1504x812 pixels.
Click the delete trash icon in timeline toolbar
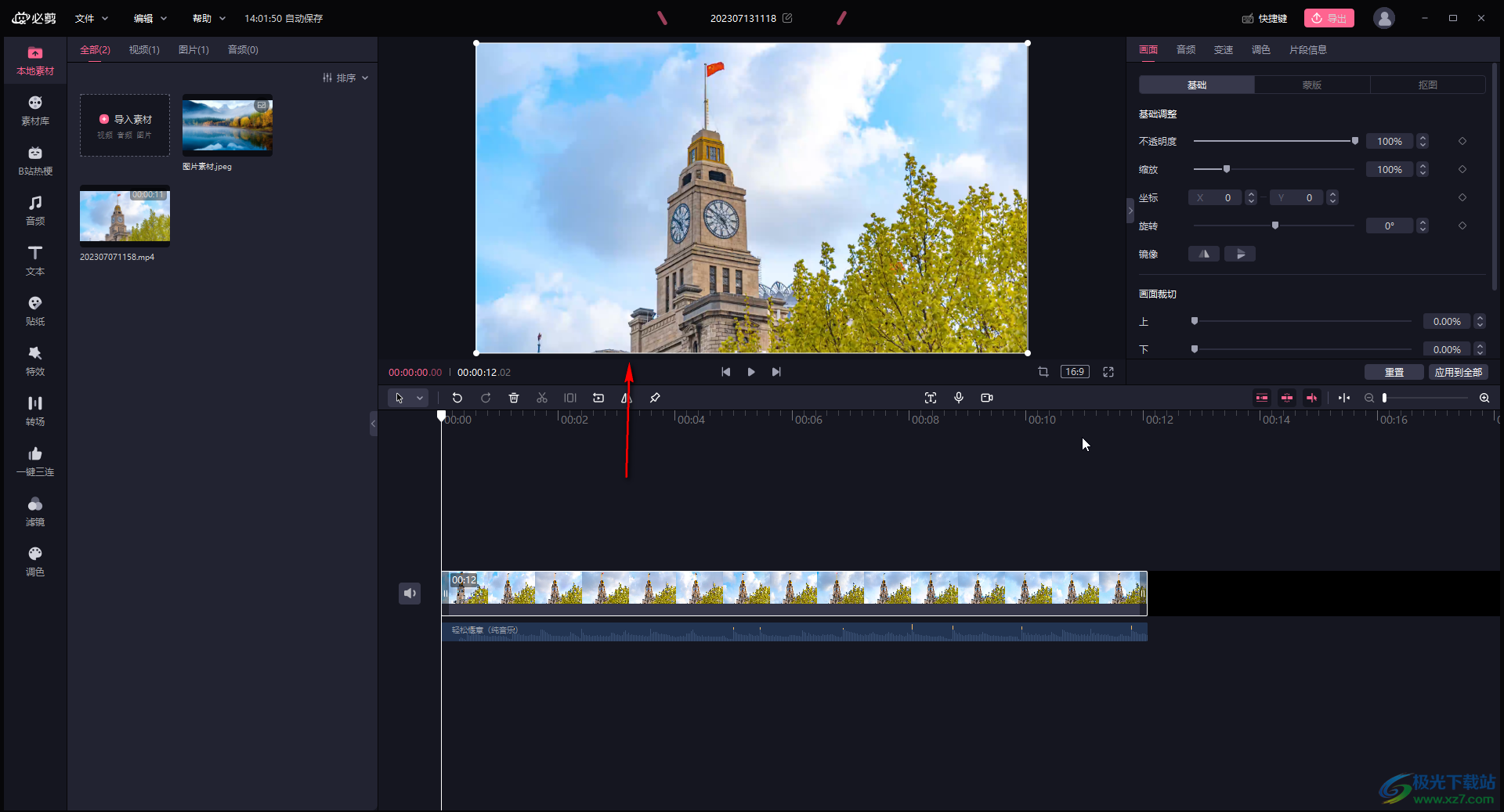coord(514,398)
